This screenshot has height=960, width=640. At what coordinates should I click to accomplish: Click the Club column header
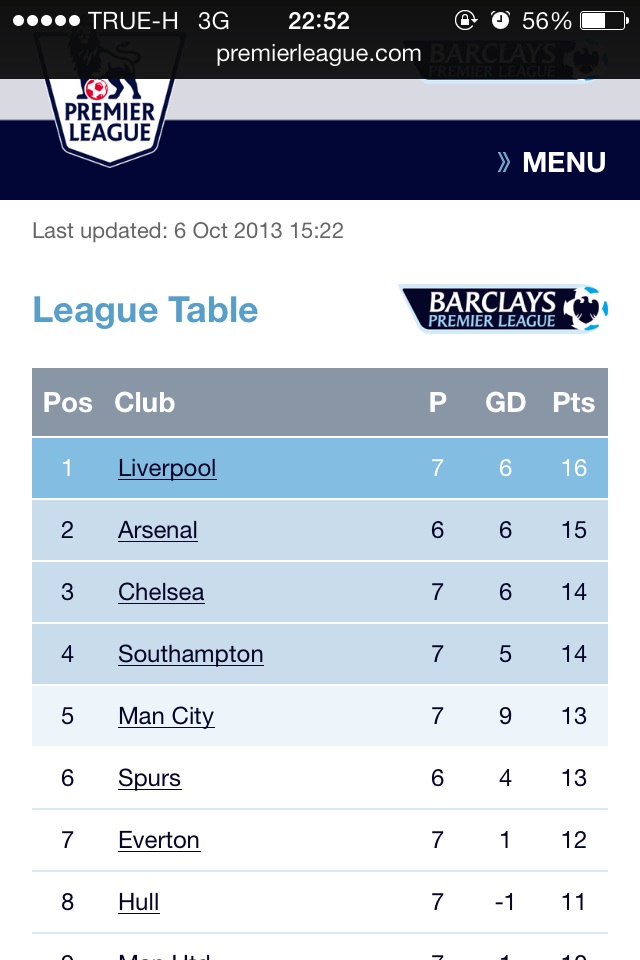[145, 402]
